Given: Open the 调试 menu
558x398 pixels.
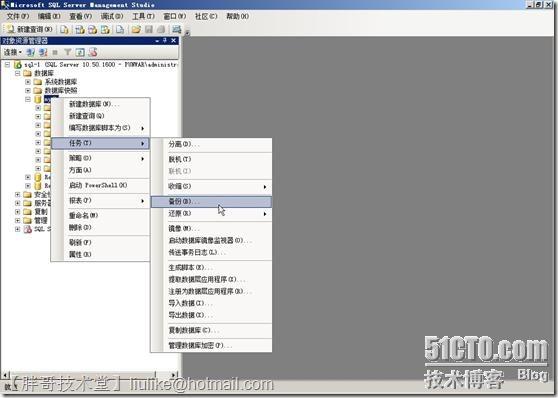Looking at the screenshot, I should tap(112, 16).
